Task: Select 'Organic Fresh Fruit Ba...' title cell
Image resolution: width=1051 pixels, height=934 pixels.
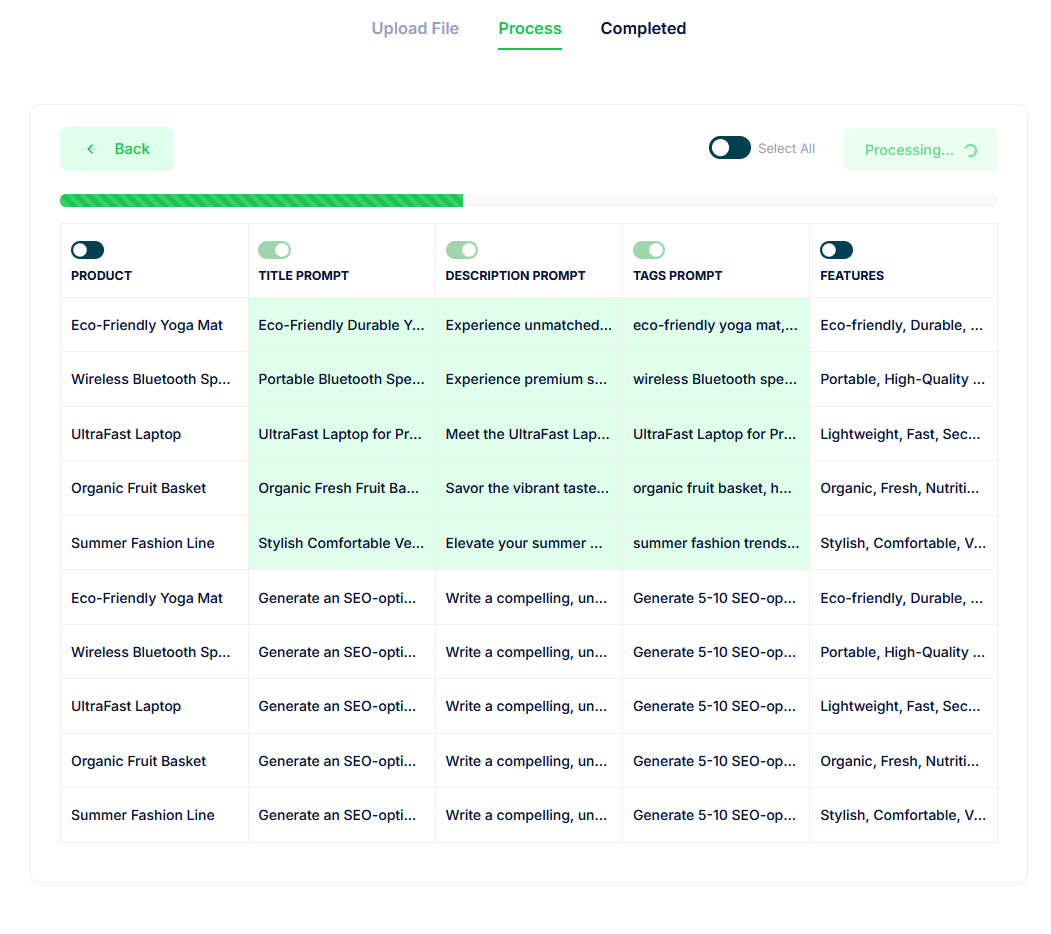Action: tap(342, 488)
